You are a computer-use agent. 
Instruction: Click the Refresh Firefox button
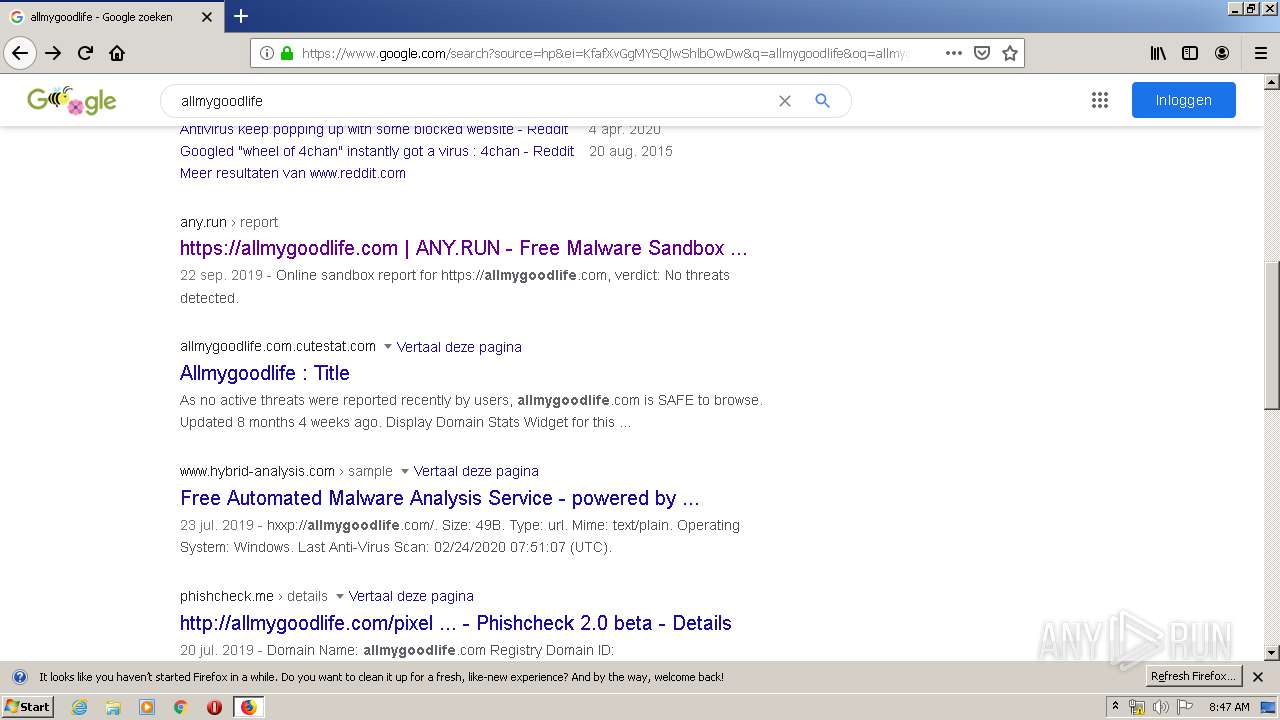[1193, 676]
